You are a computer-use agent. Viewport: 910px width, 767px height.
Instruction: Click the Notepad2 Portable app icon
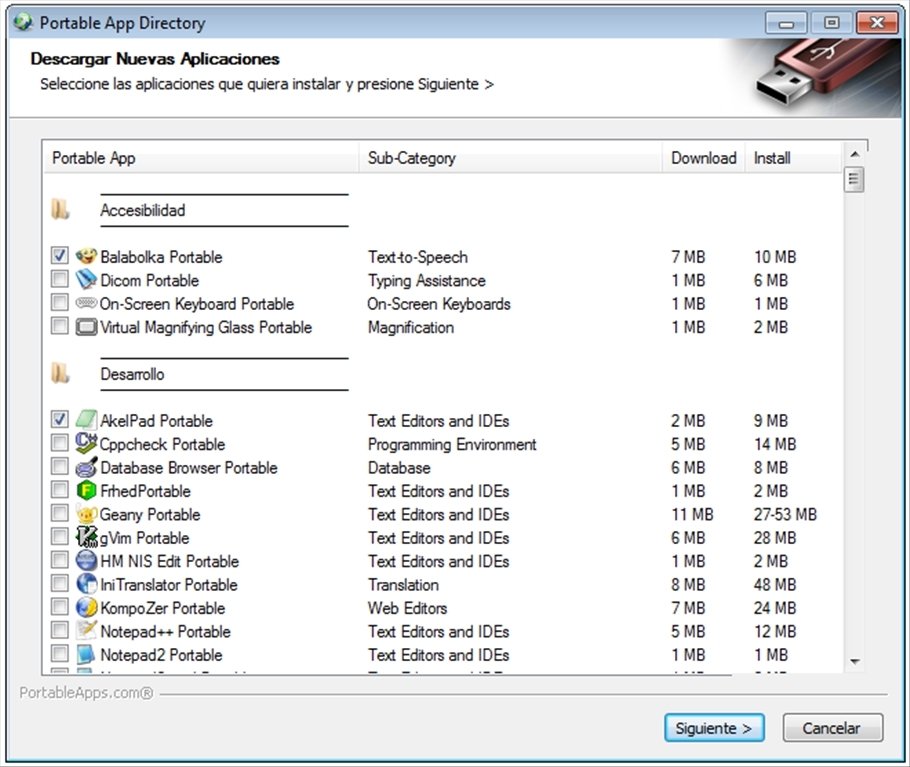[86, 654]
